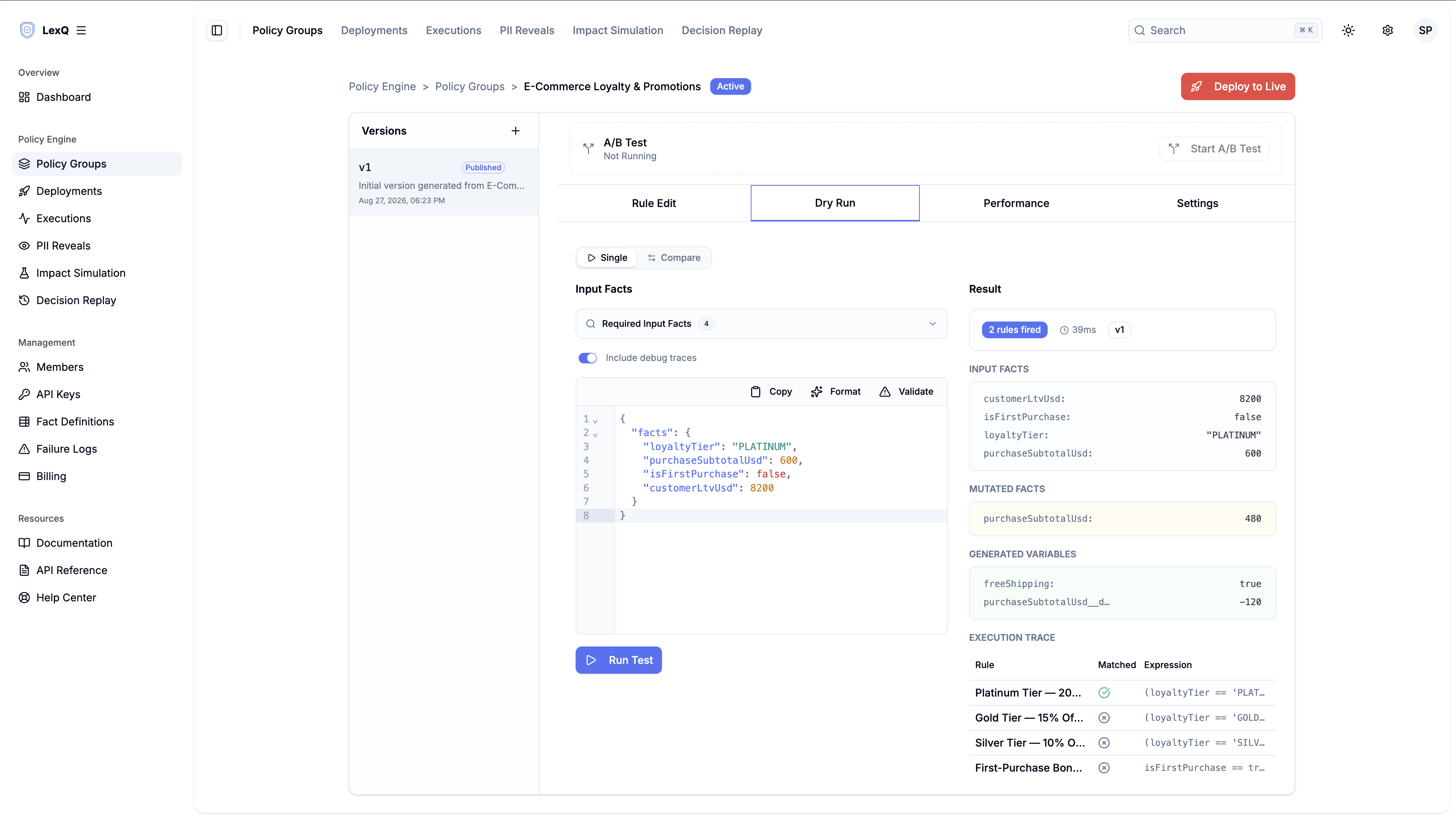Collapse JSON line 1 fold arrow

[x=595, y=421]
